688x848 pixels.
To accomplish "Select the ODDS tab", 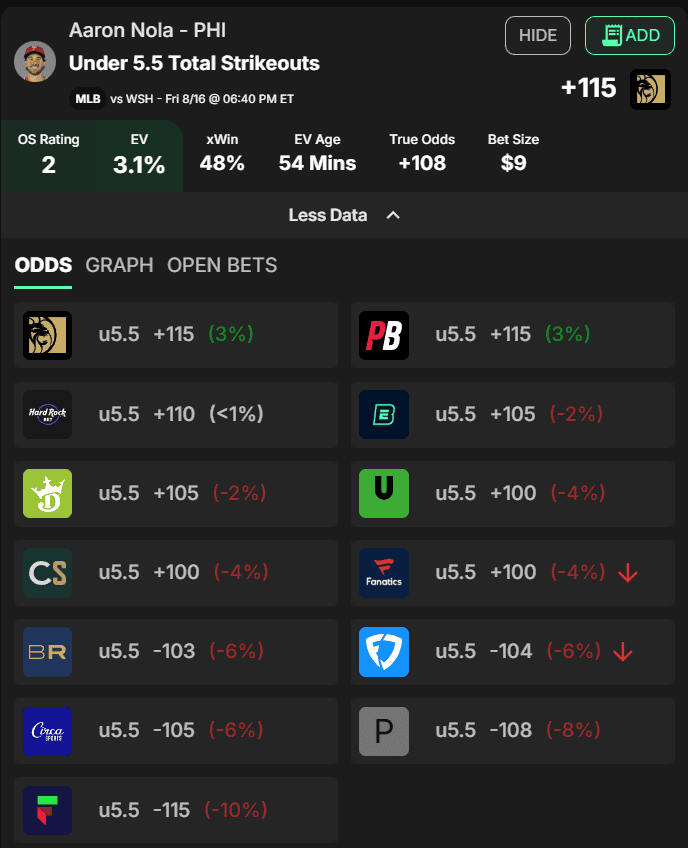I will coord(43,266).
